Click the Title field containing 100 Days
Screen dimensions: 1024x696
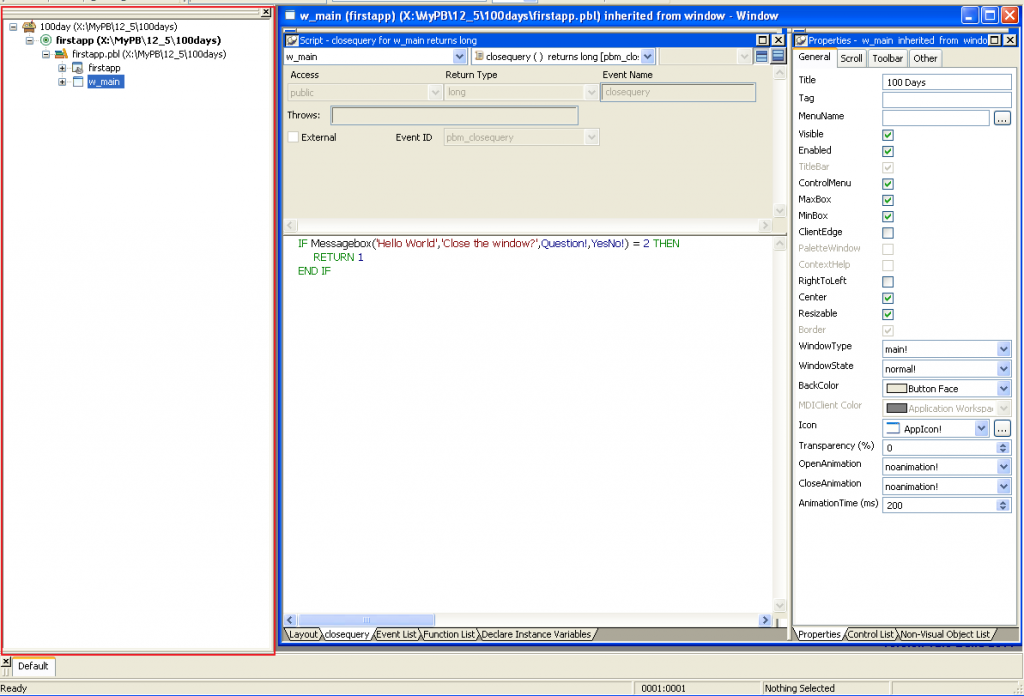[x=946, y=82]
